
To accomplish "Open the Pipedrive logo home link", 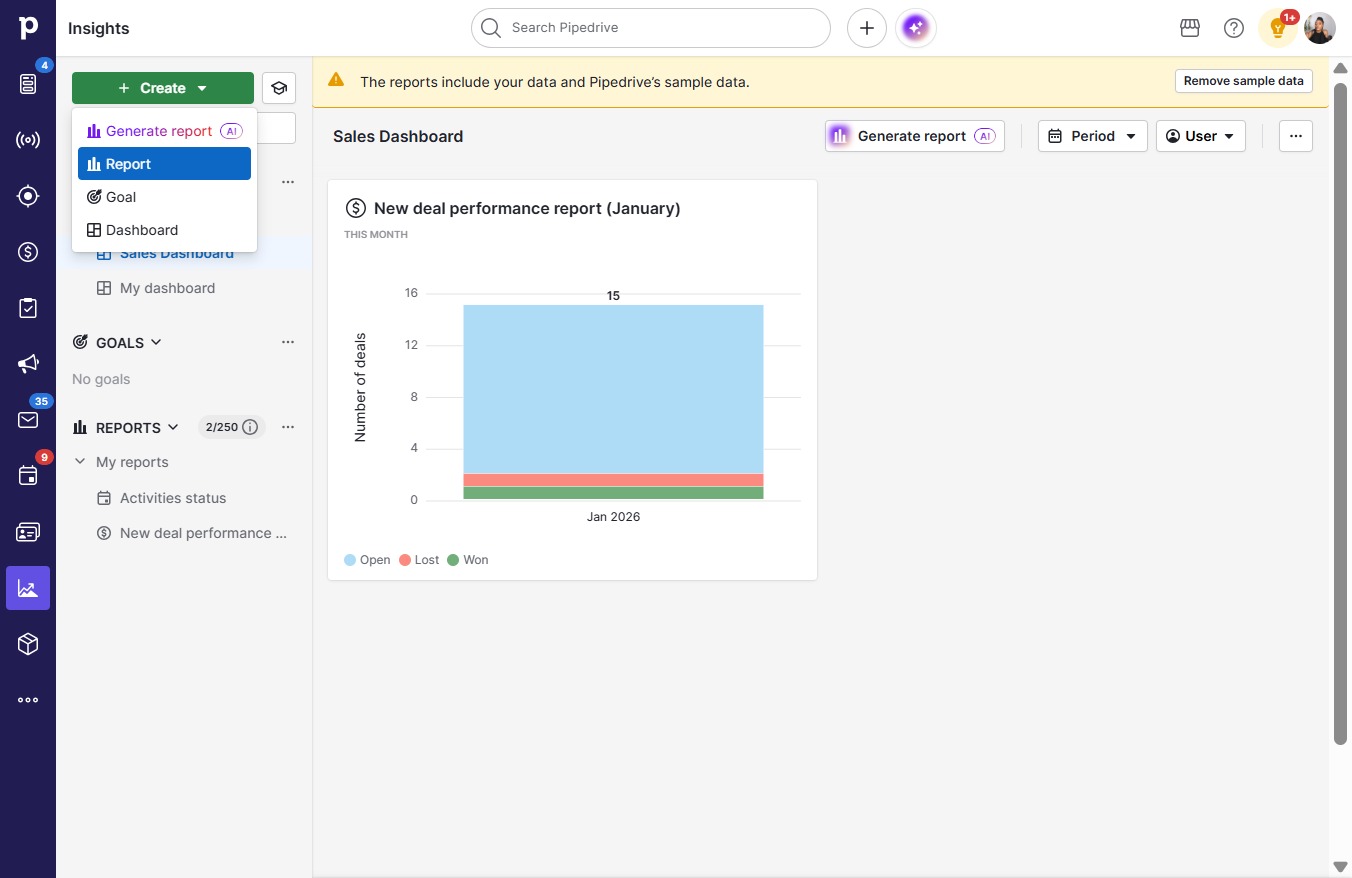I will click(x=28, y=28).
